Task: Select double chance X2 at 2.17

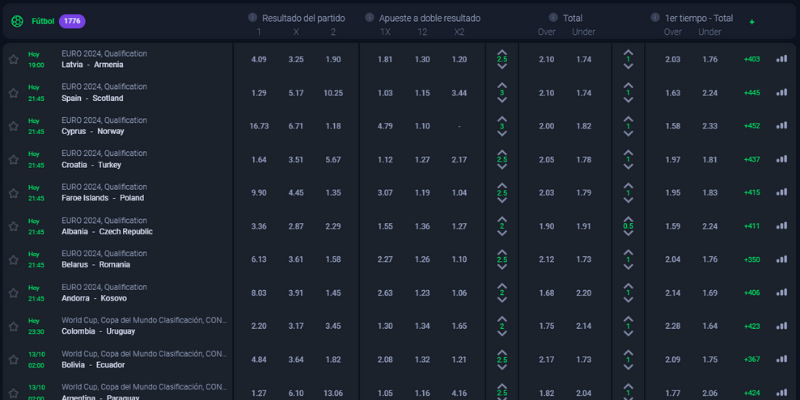Action: point(459,160)
